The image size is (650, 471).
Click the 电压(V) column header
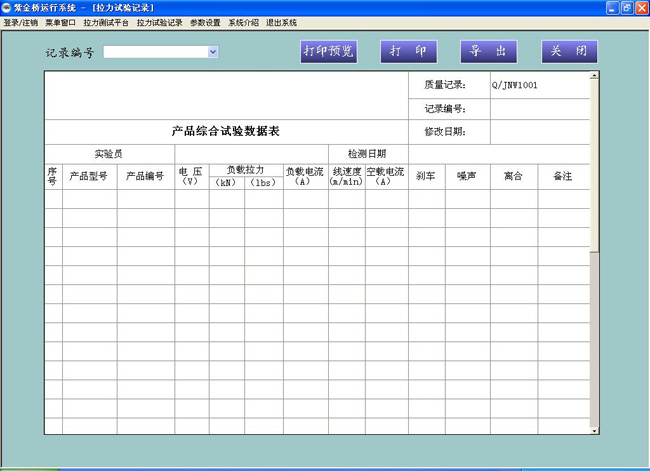click(x=192, y=177)
